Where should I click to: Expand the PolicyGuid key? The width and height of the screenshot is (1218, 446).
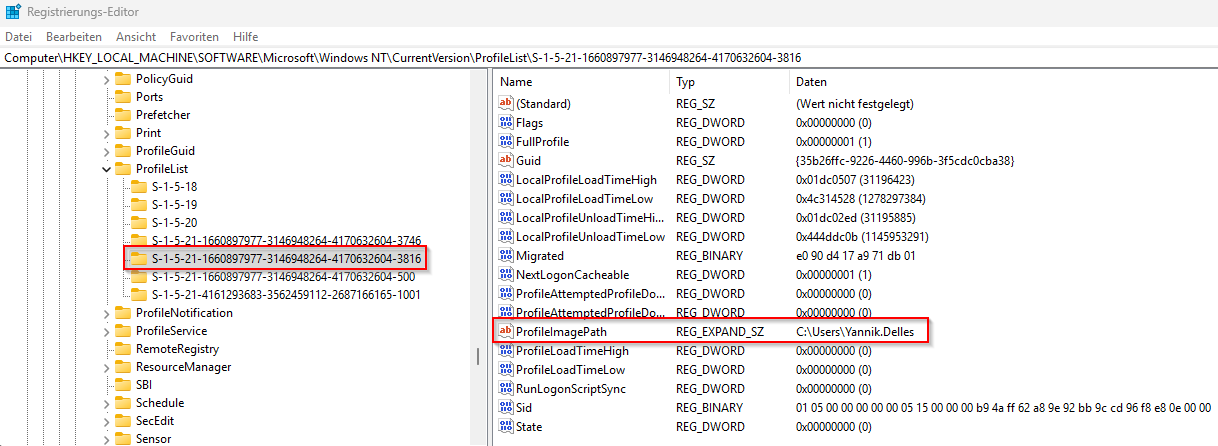[107, 79]
